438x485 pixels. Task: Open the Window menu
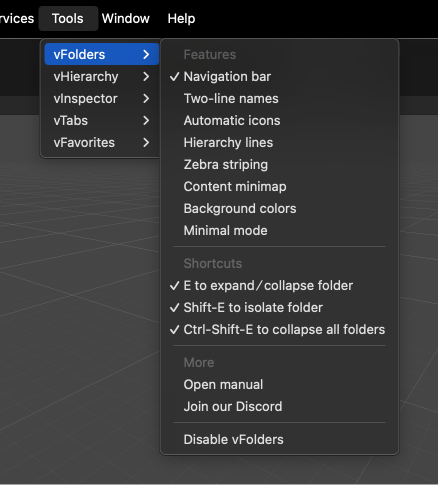tap(126, 19)
